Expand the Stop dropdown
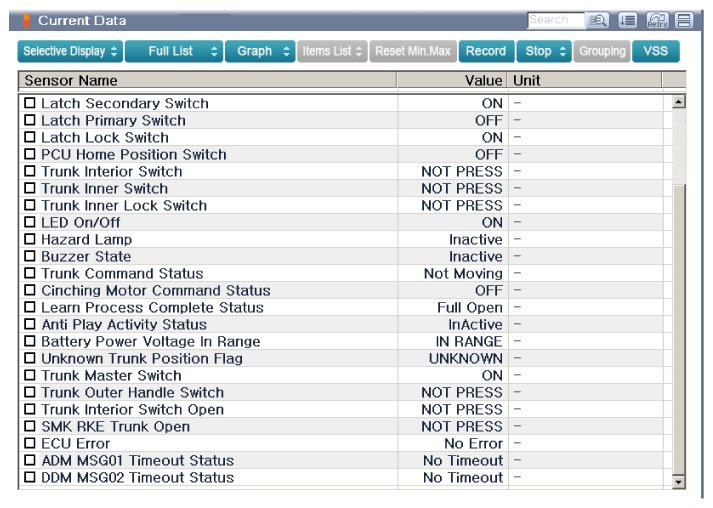The width and height of the screenshot is (713, 508). (546, 50)
